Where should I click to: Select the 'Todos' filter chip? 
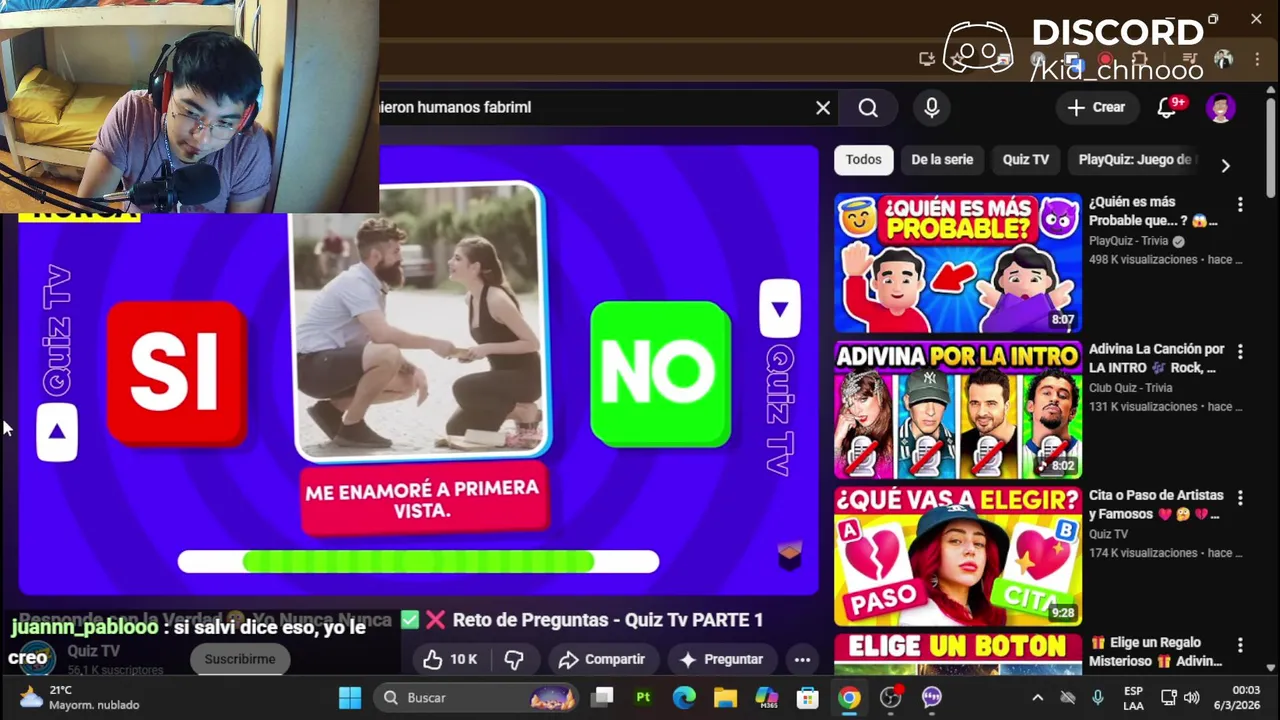(x=863, y=160)
